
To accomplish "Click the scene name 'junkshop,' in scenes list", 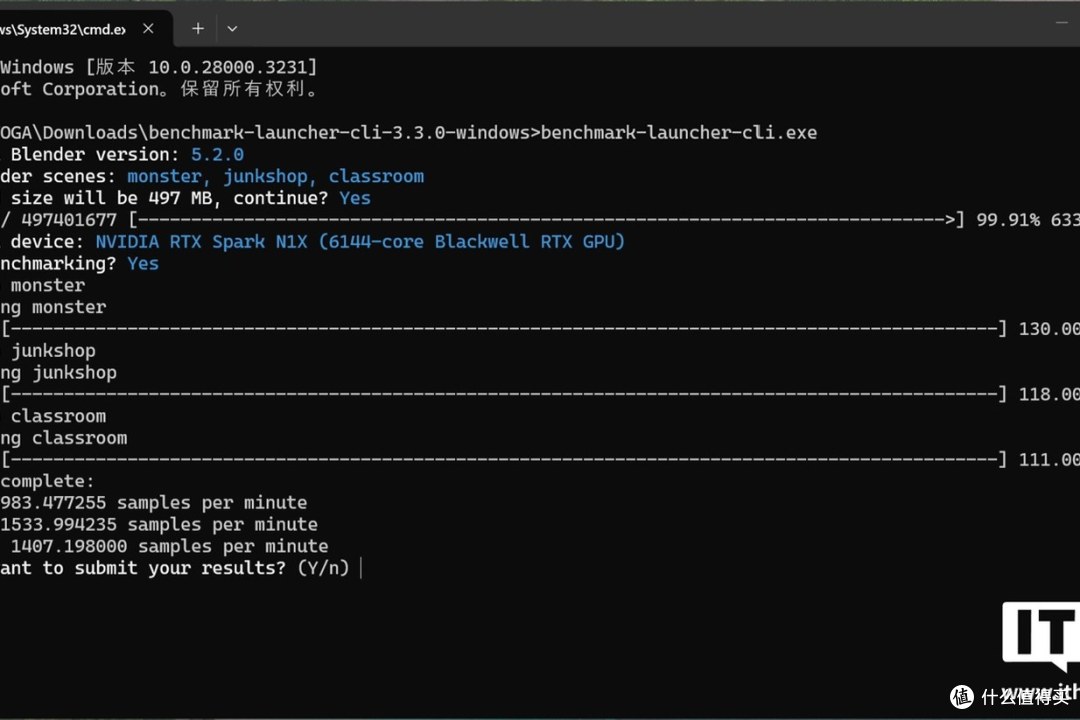I will pos(269,176).
